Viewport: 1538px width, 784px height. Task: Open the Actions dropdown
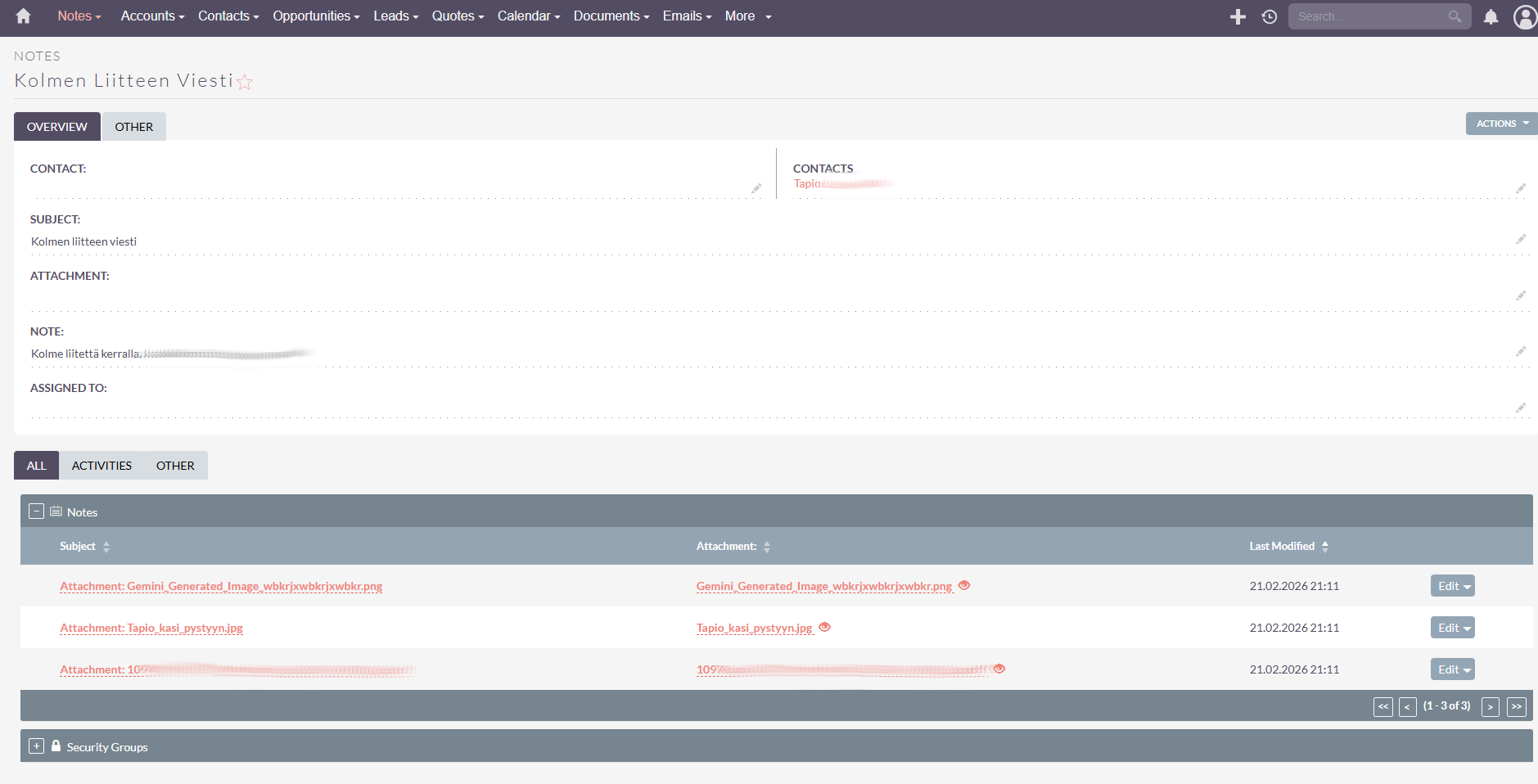[x=1501, y=124]
